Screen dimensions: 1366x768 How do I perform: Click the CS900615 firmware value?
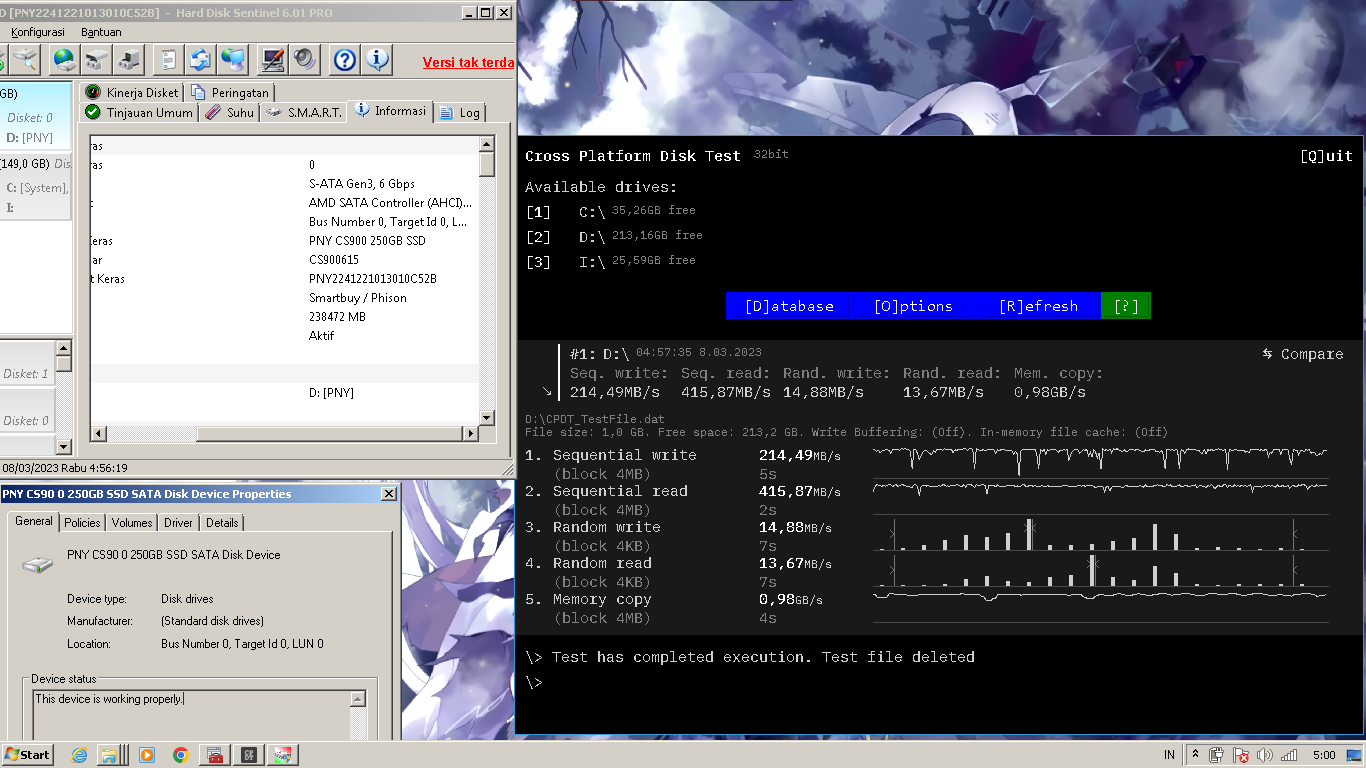(x=334, y=260)
